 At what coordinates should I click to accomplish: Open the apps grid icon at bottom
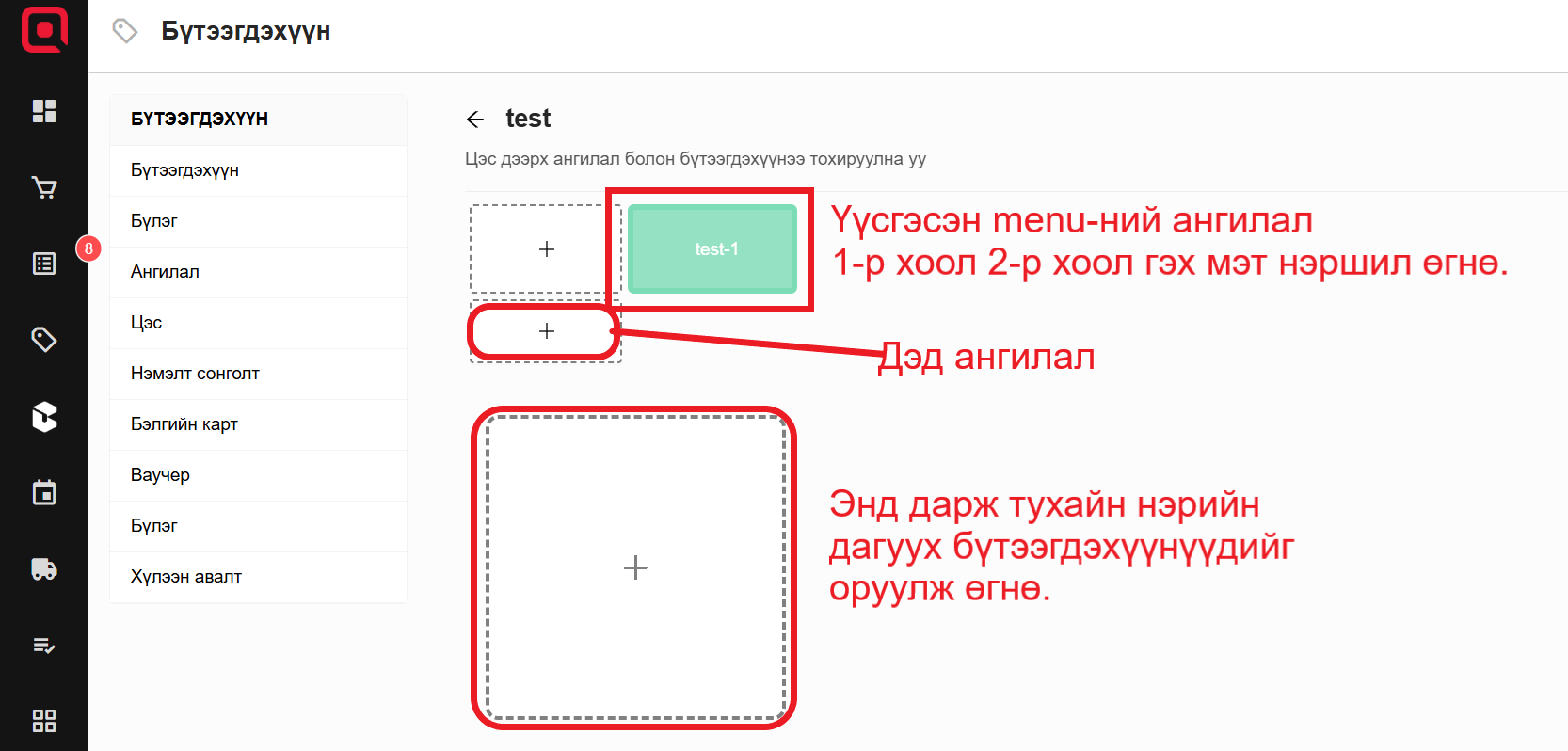pos(44,721)
